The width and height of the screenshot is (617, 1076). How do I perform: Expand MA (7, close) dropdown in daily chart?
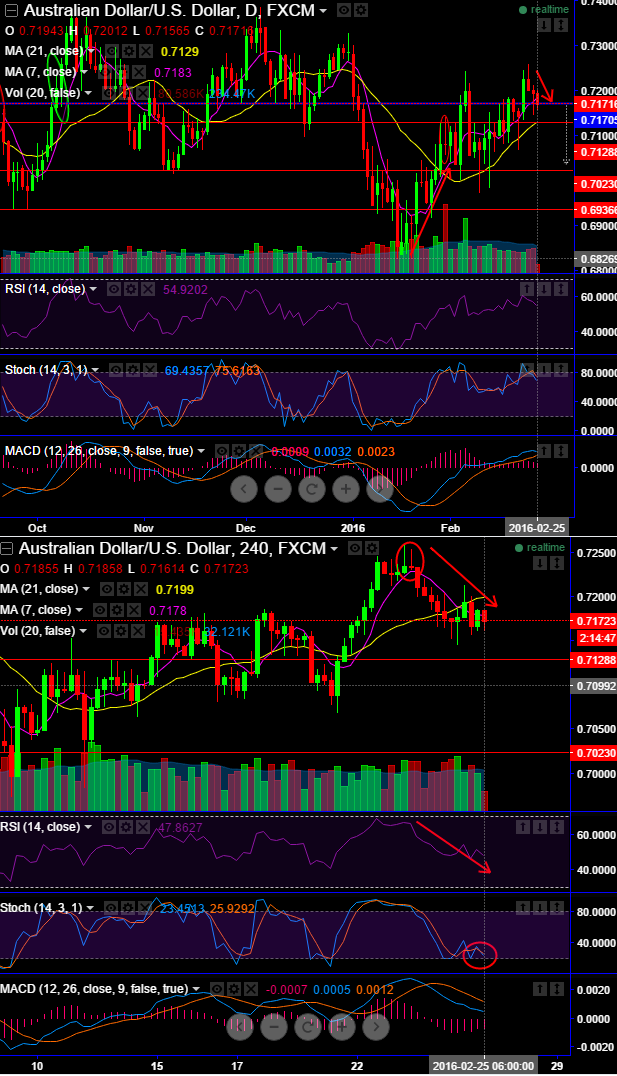(x=84, y=72)
